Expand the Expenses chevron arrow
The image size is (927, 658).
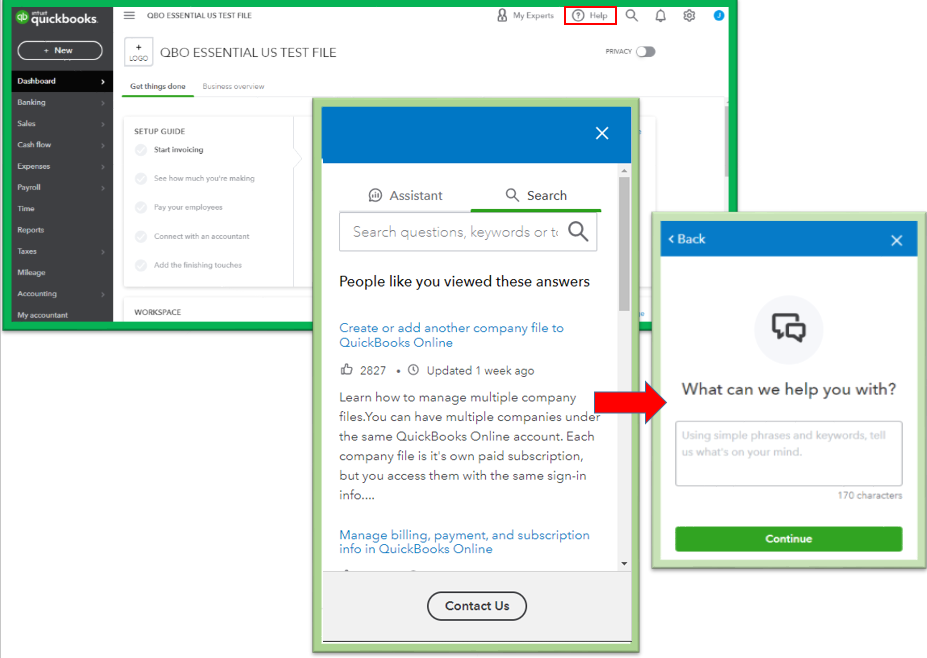tap(103, 167)
